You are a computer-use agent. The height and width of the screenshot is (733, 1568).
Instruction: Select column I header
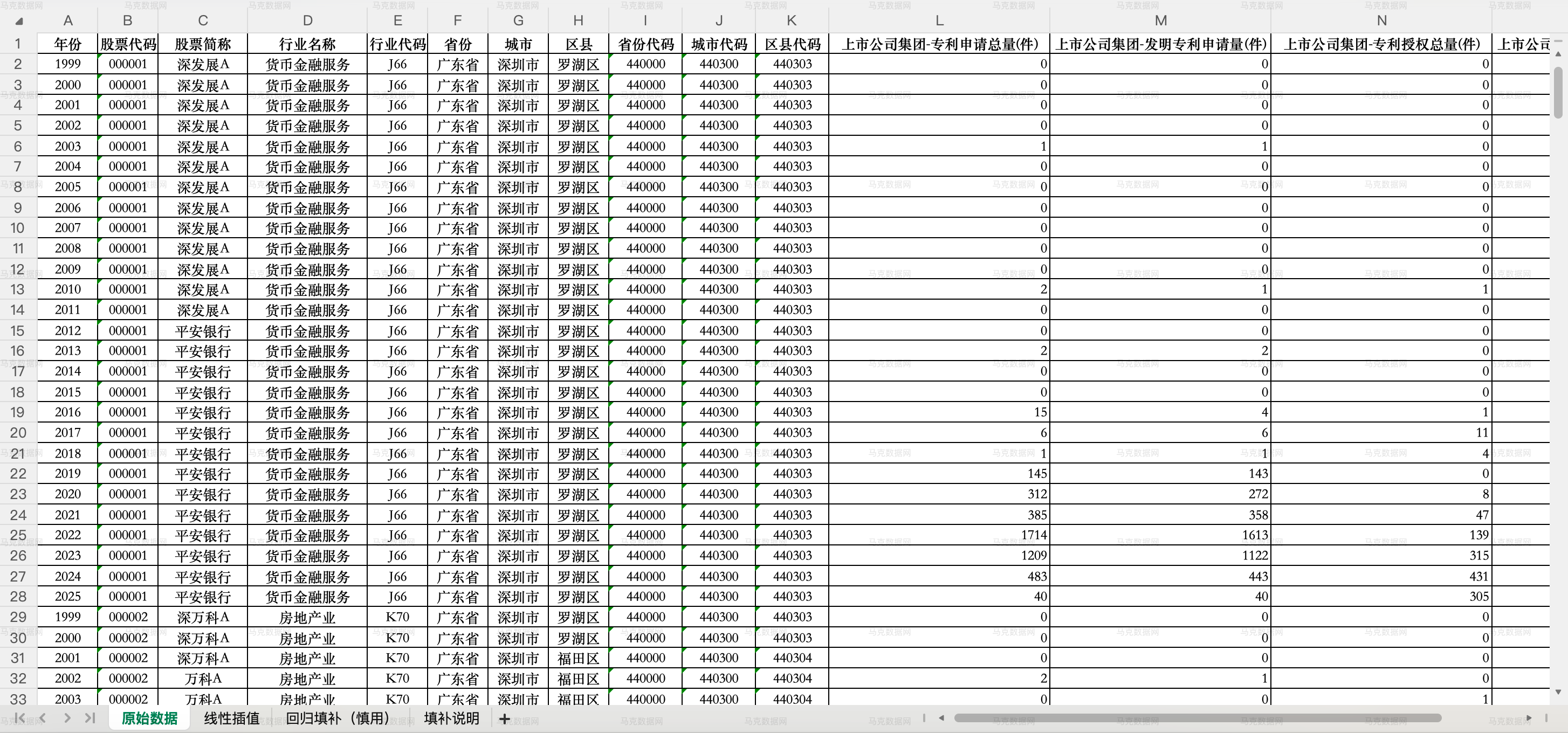tap(645, 20)
